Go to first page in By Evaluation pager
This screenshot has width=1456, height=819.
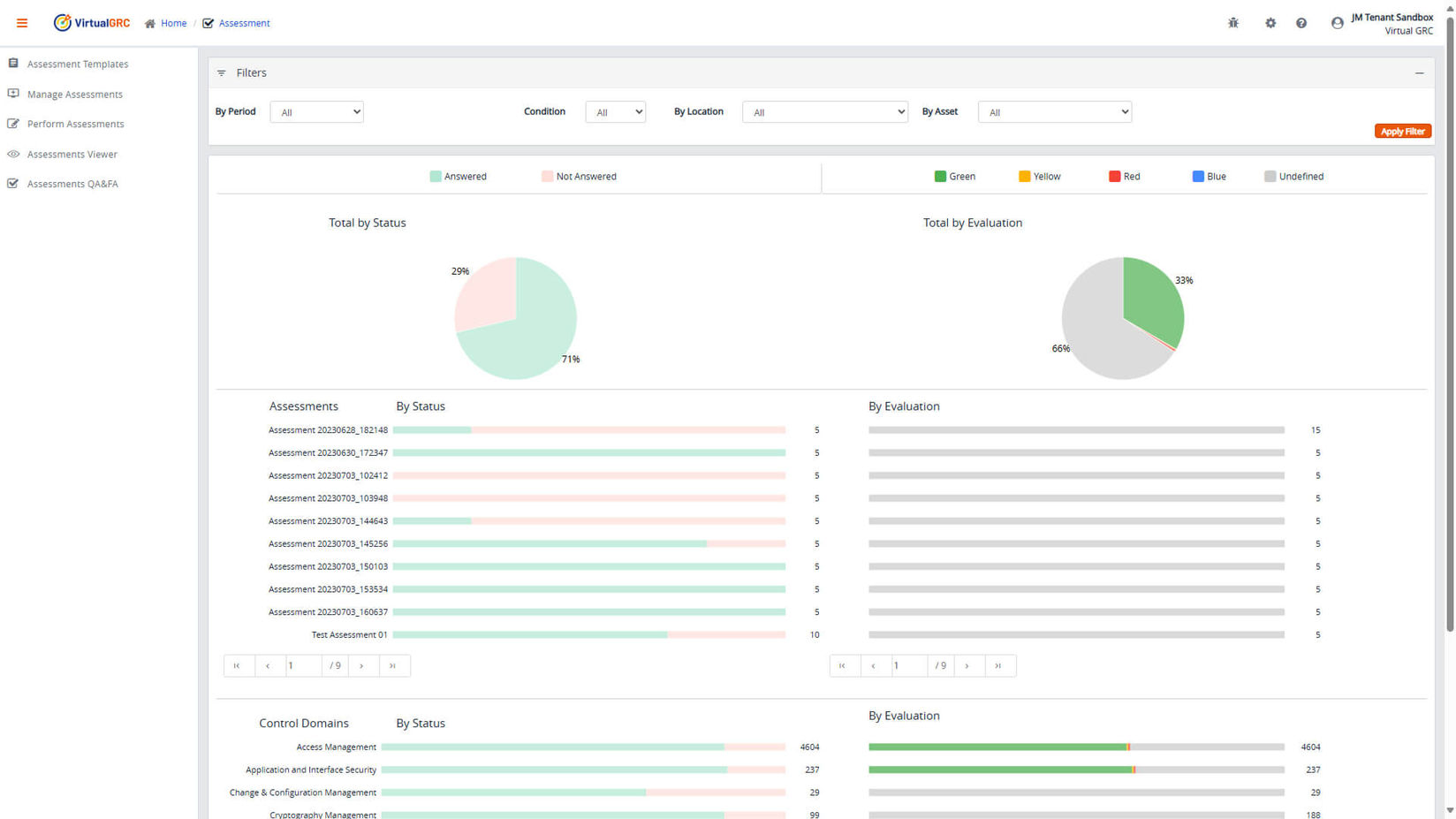[845, 665]
